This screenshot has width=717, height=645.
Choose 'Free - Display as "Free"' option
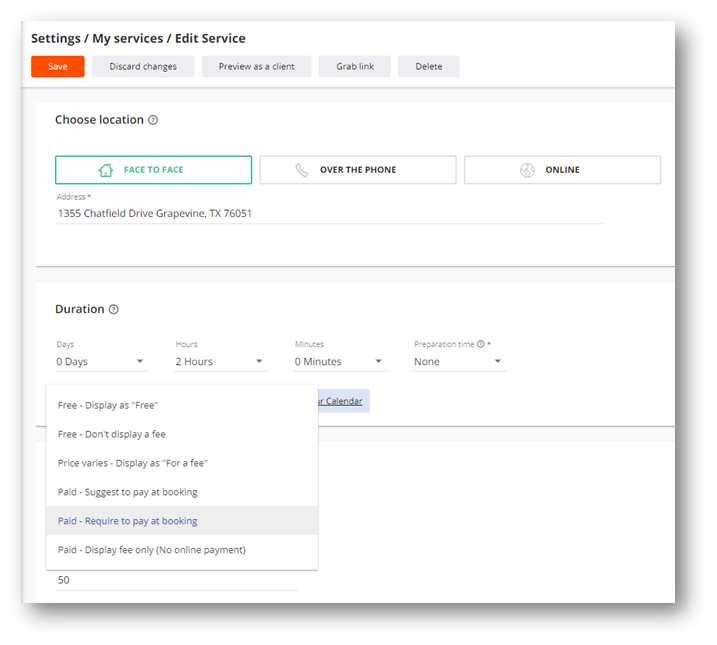pyautogui.click(x=108, y=405)
